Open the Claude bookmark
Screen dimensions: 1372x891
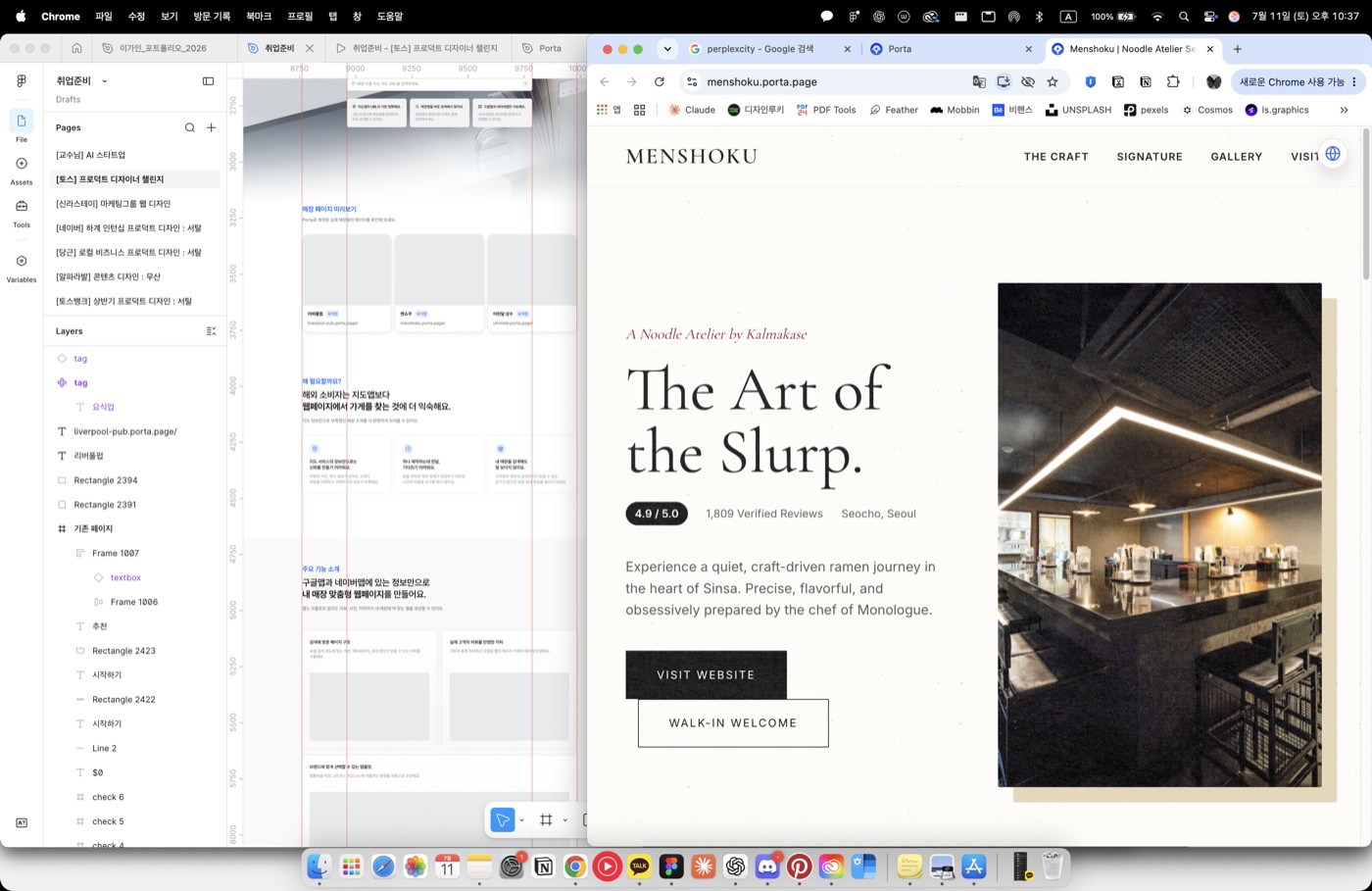pyautogui.click(x=692, y=110)
